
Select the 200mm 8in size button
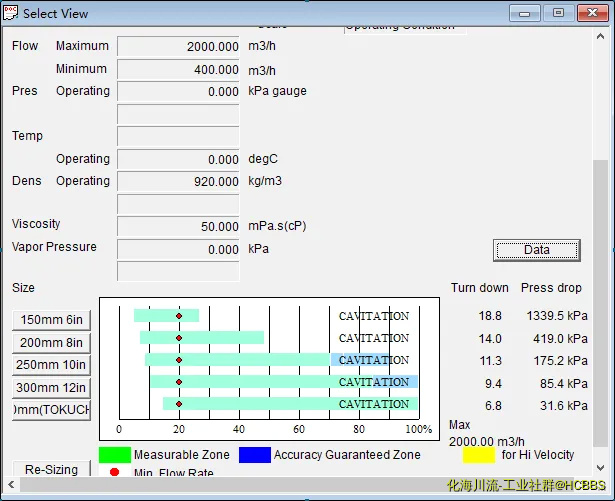pyautogui.click(x=51, y=343)
